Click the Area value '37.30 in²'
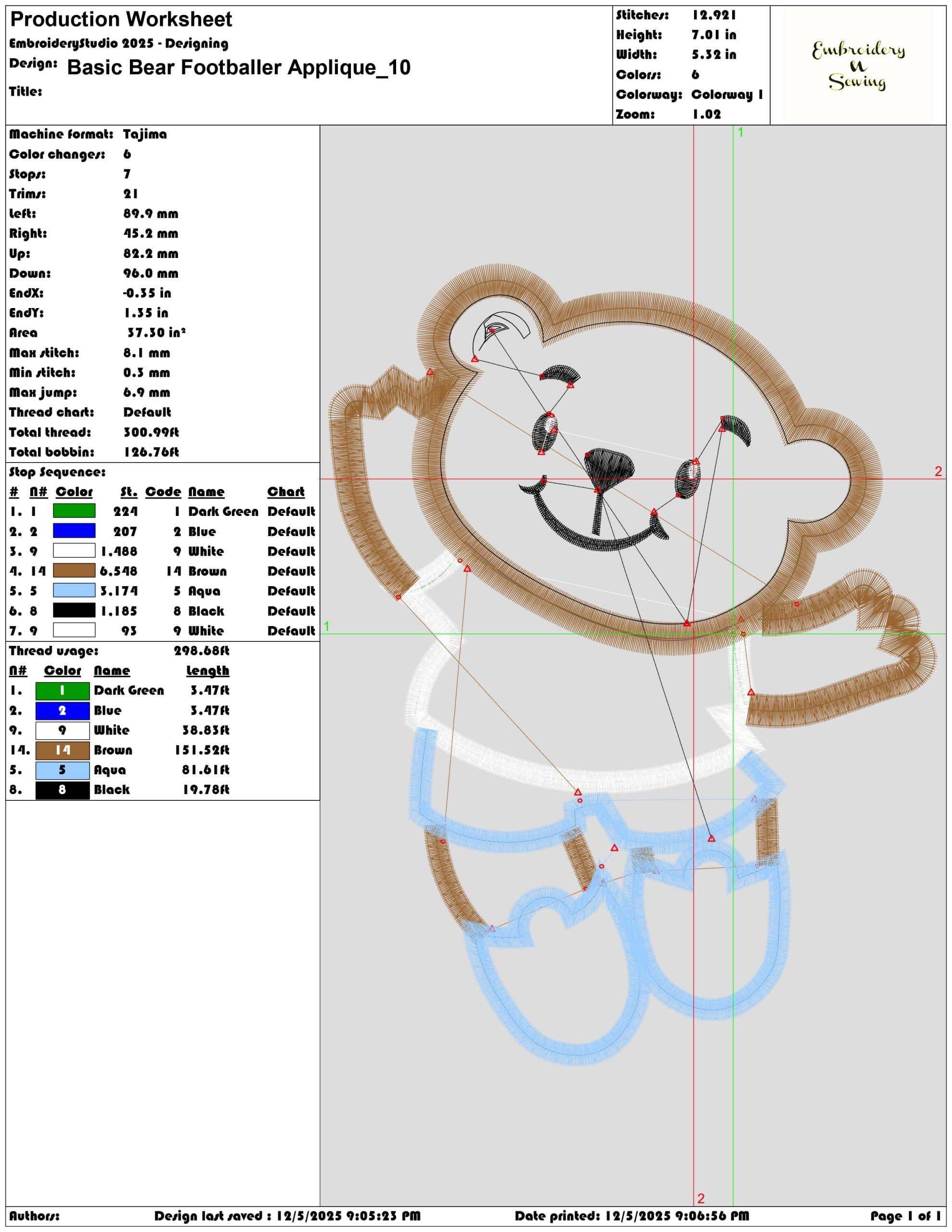This screenshot has width=952, height=1232. pos(156,333)
